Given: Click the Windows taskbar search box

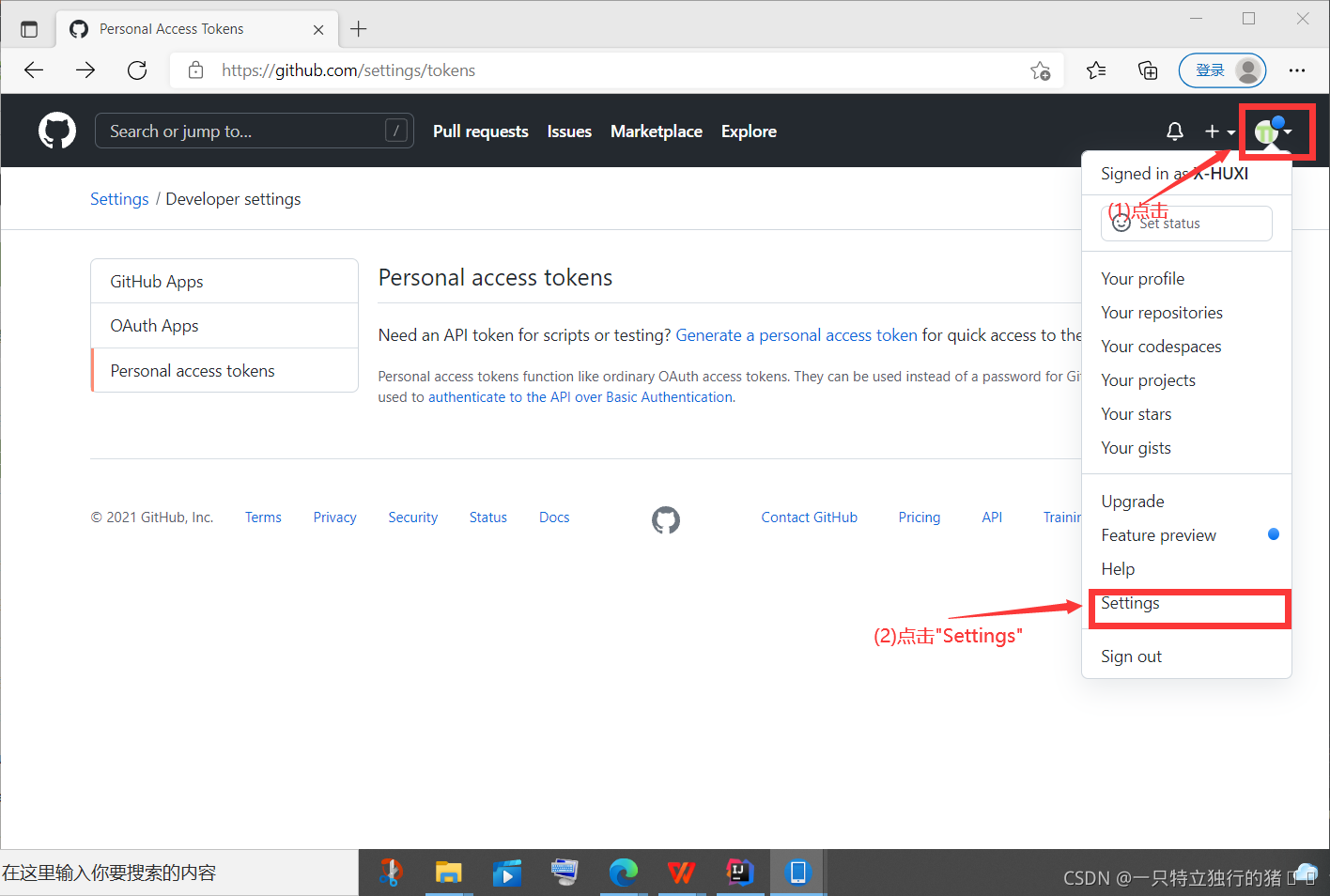Looking at the screenshot, I should pos(178,873).
